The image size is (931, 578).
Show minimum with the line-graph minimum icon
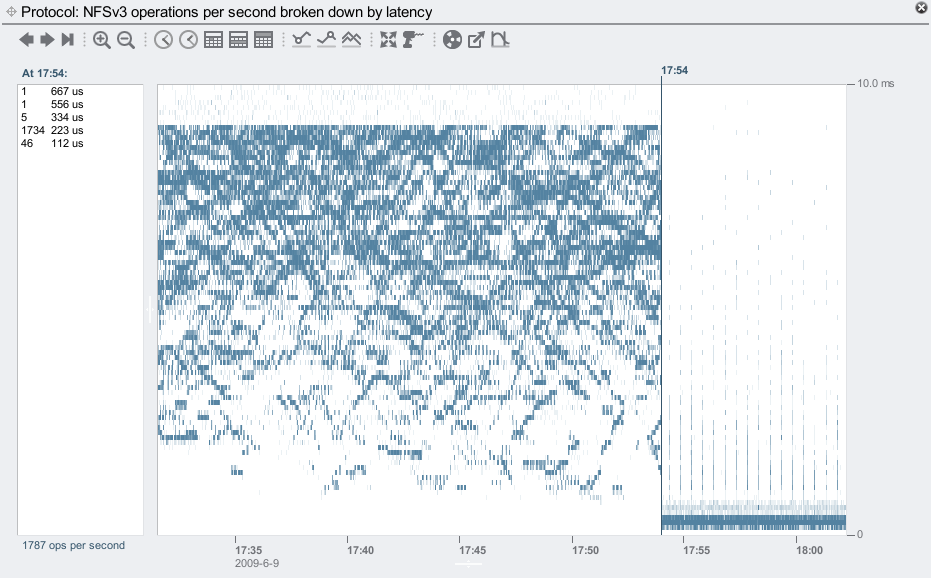(302, 40)
